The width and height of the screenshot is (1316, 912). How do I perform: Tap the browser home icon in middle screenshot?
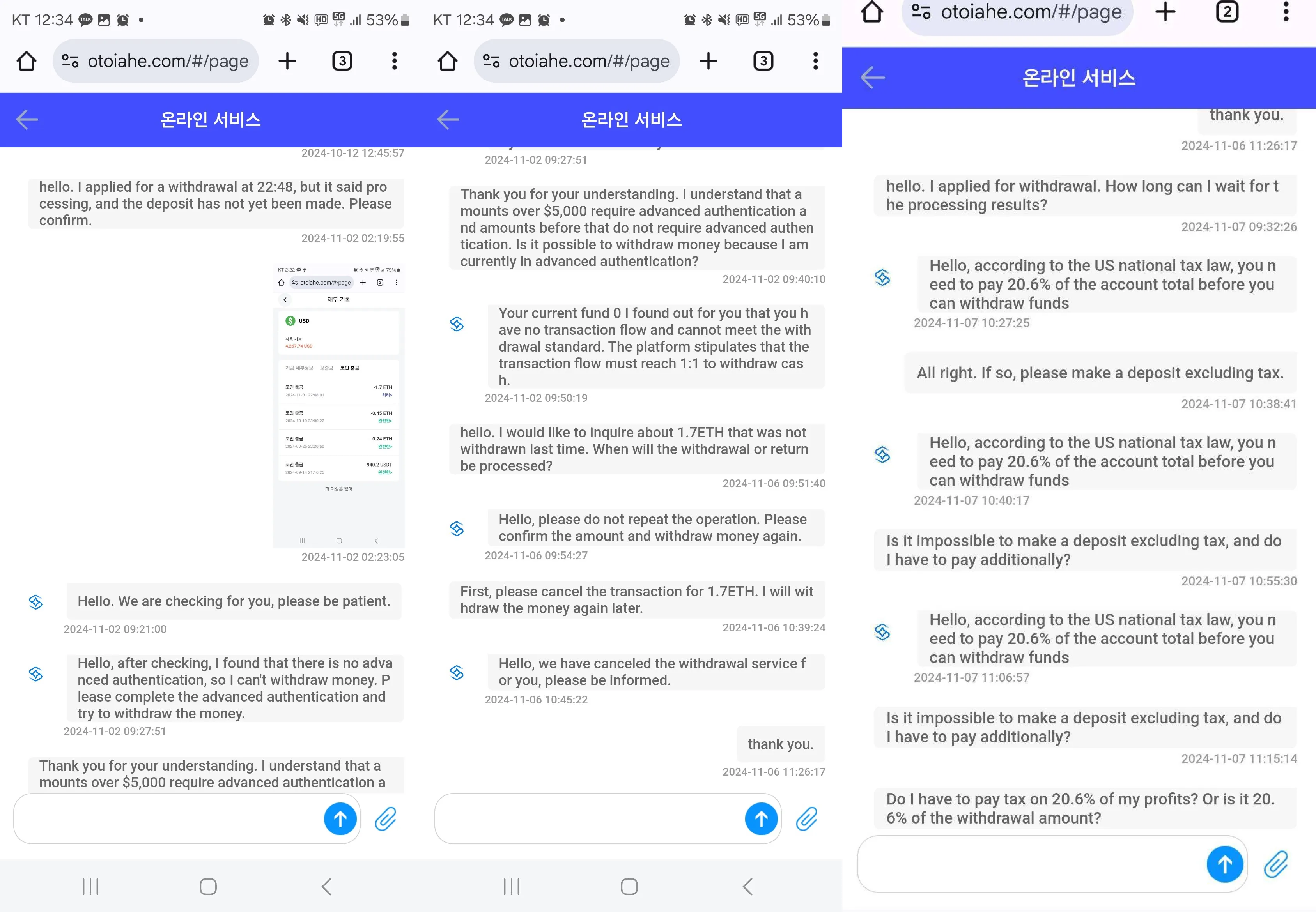447,60
